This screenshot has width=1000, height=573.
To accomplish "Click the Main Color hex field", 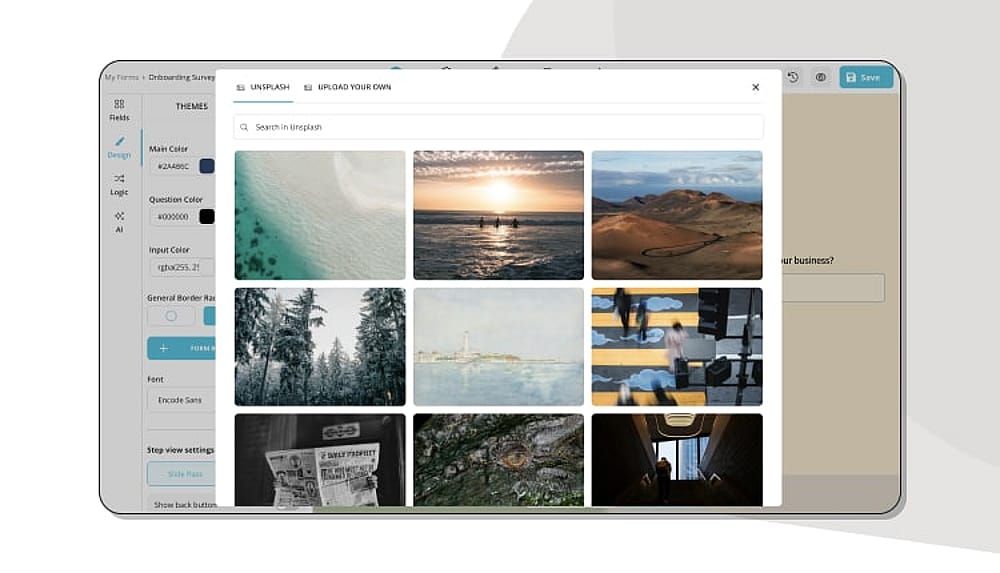I will click(x=173, y=166).
